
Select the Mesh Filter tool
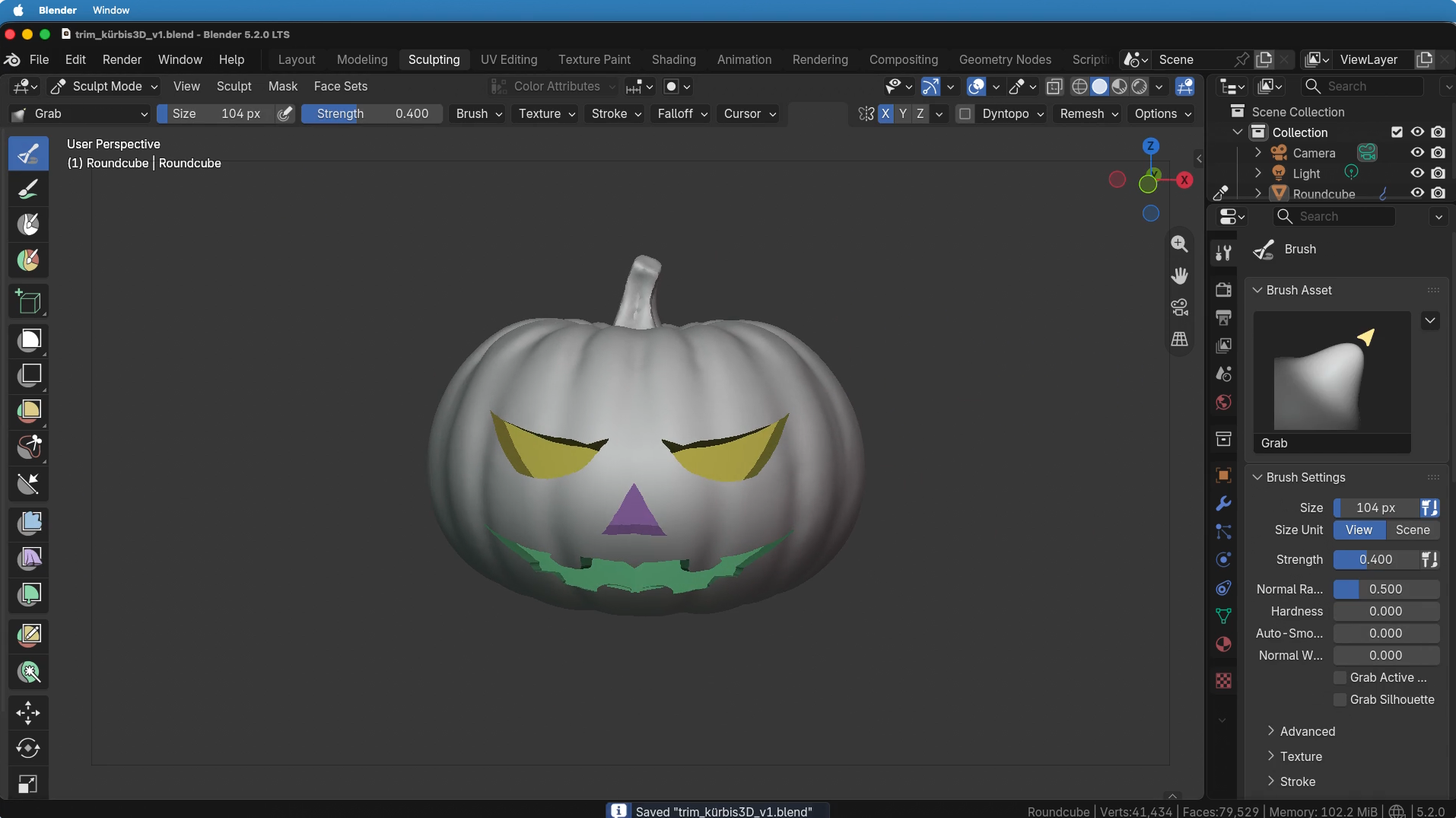pyautogui.click(x=29, y=523)
